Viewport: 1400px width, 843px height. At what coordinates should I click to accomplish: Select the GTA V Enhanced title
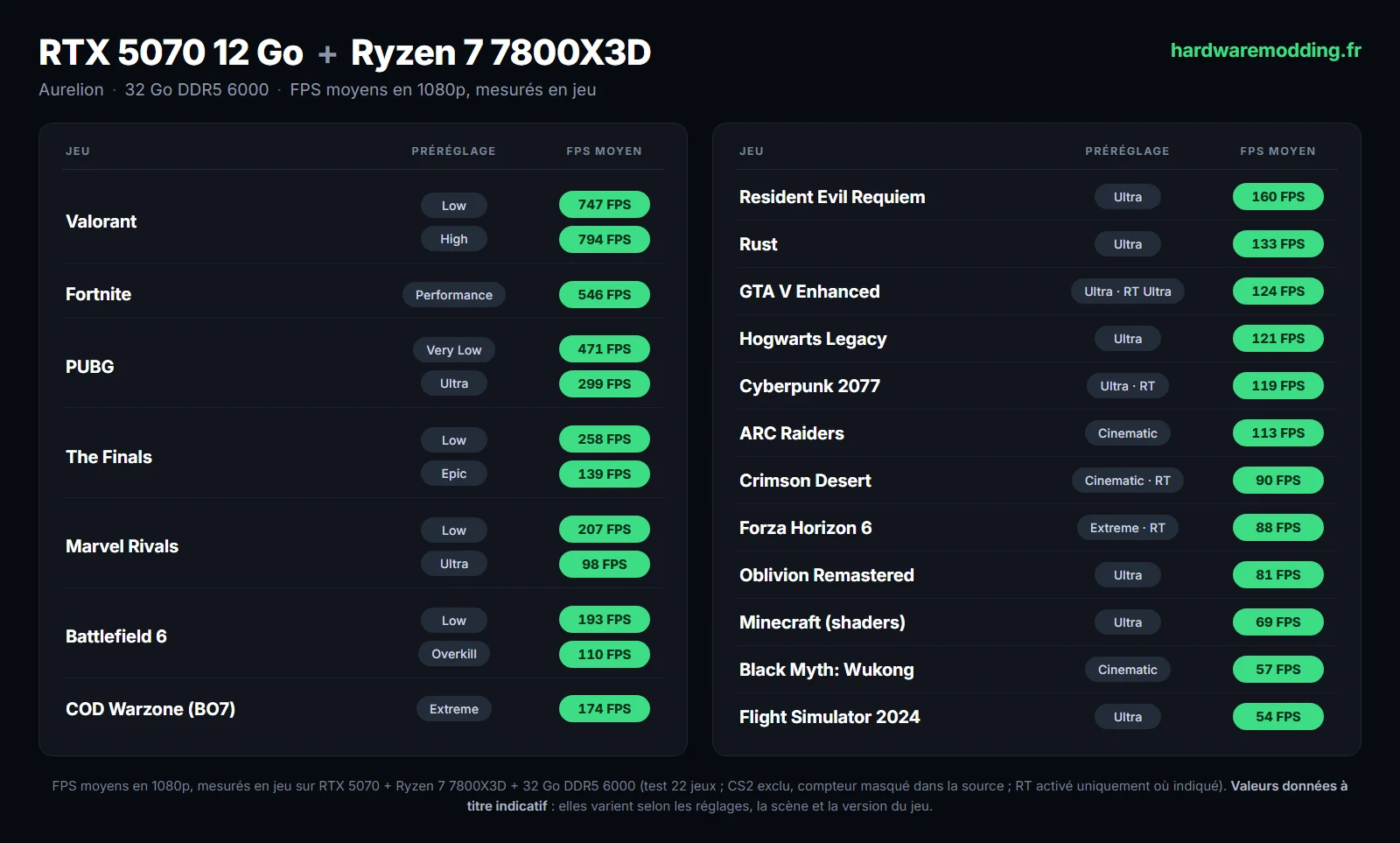tap(809, 292)
